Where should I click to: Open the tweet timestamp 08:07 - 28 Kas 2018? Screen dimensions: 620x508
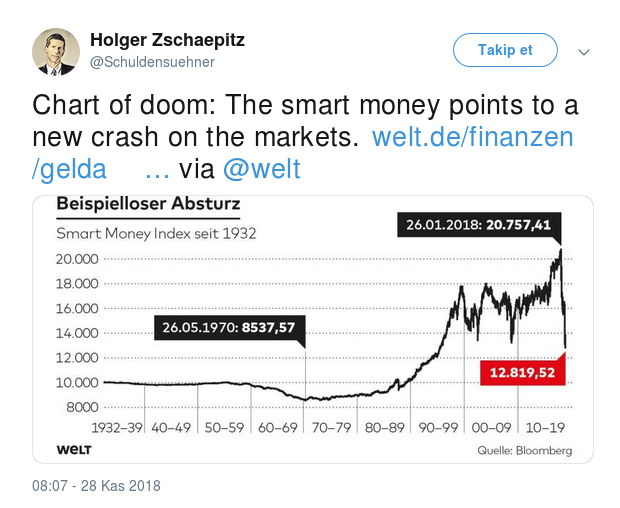(x=96, y=485)
